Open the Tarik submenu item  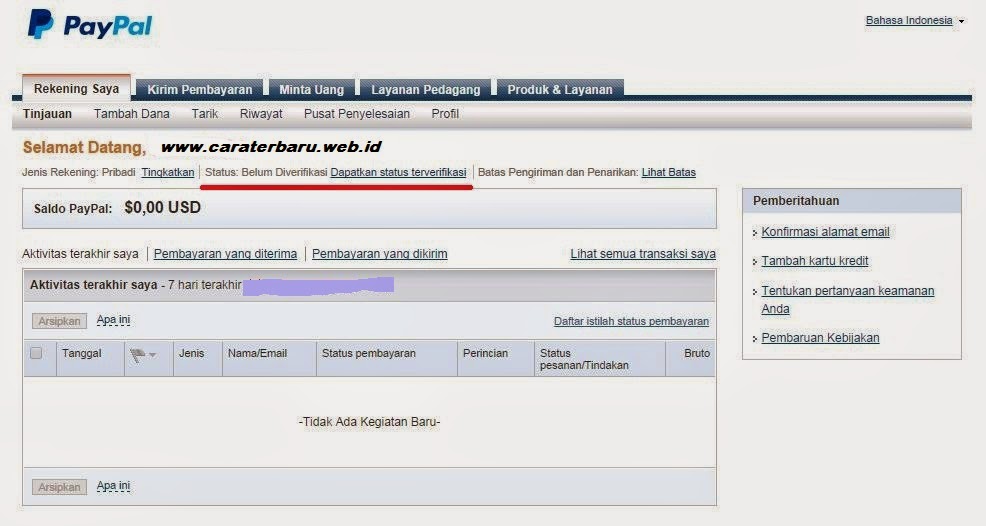204,114
